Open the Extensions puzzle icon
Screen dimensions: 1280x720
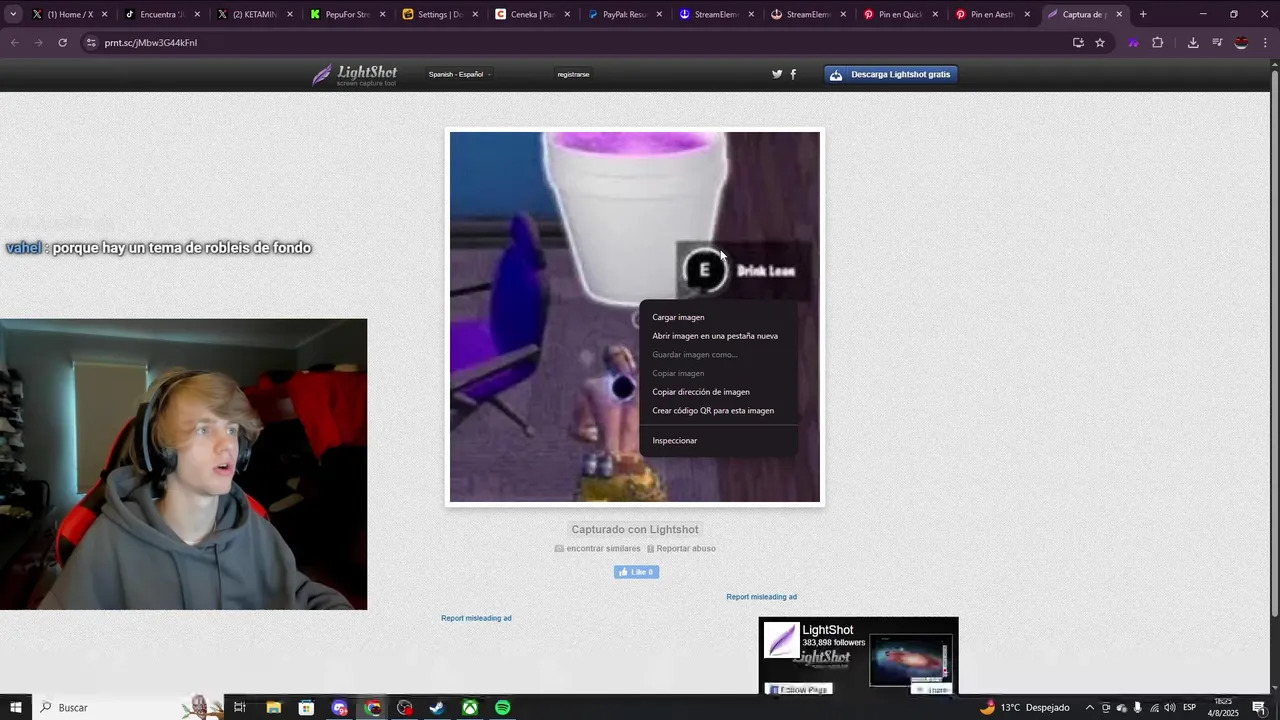[1158, 43]
